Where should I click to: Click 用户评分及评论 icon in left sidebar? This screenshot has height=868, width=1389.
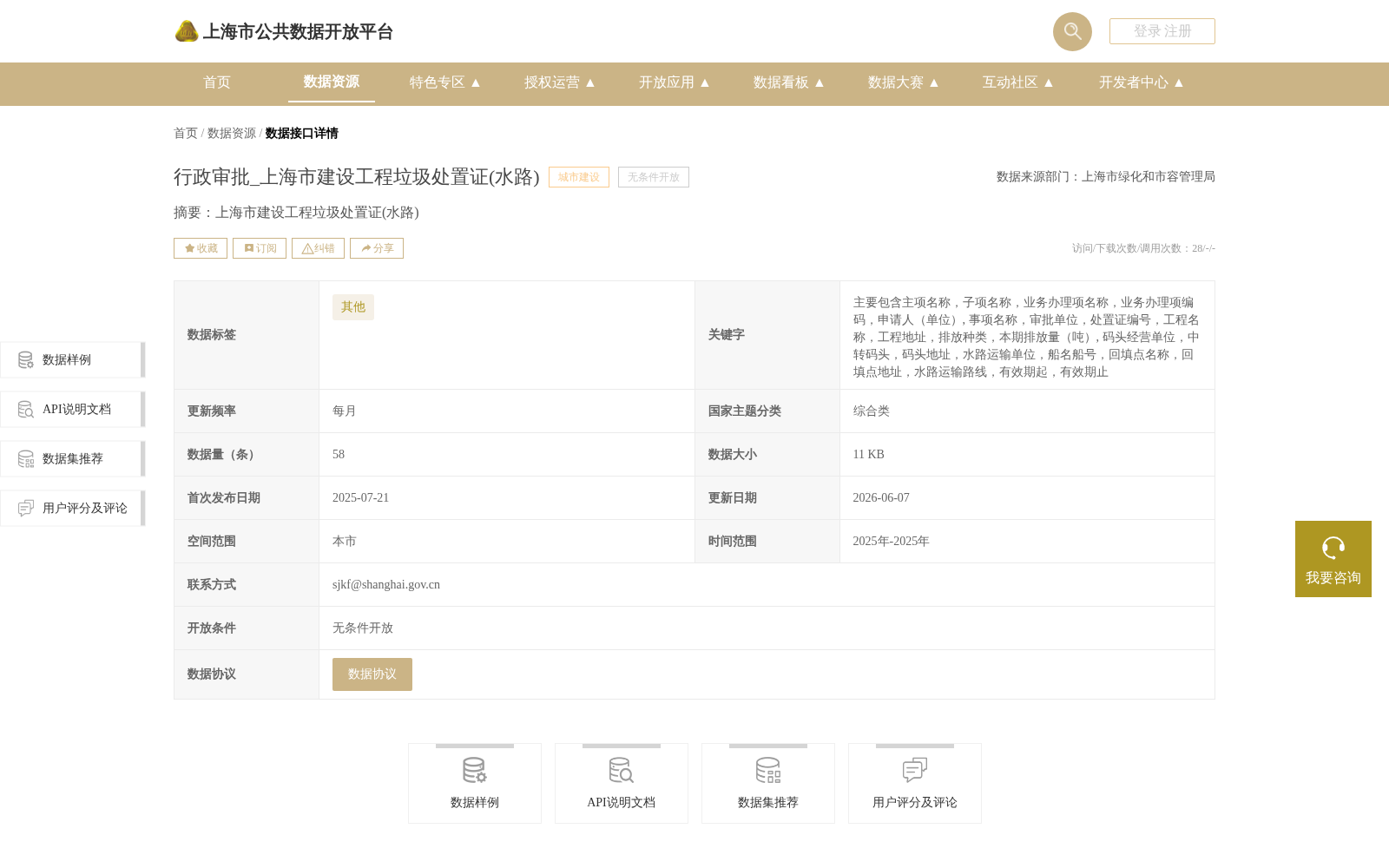26,508
